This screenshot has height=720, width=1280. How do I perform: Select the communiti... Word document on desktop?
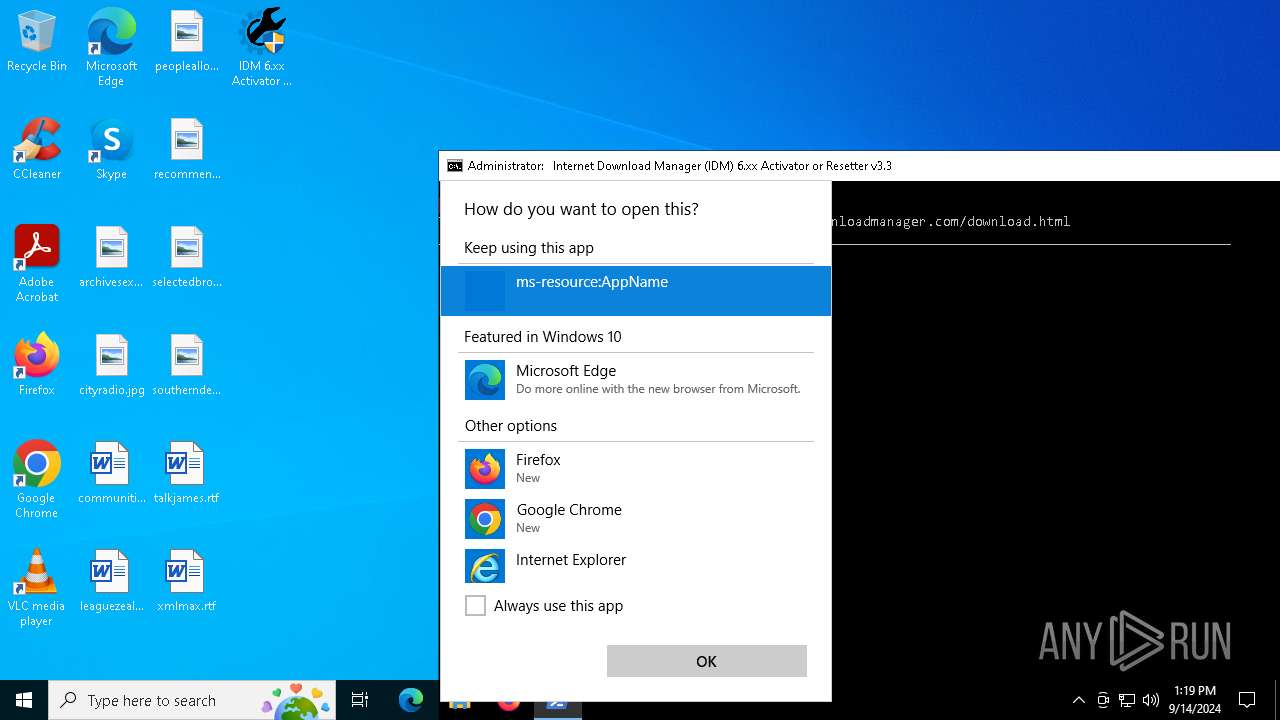pyautogui.click(x=111, y=474)
